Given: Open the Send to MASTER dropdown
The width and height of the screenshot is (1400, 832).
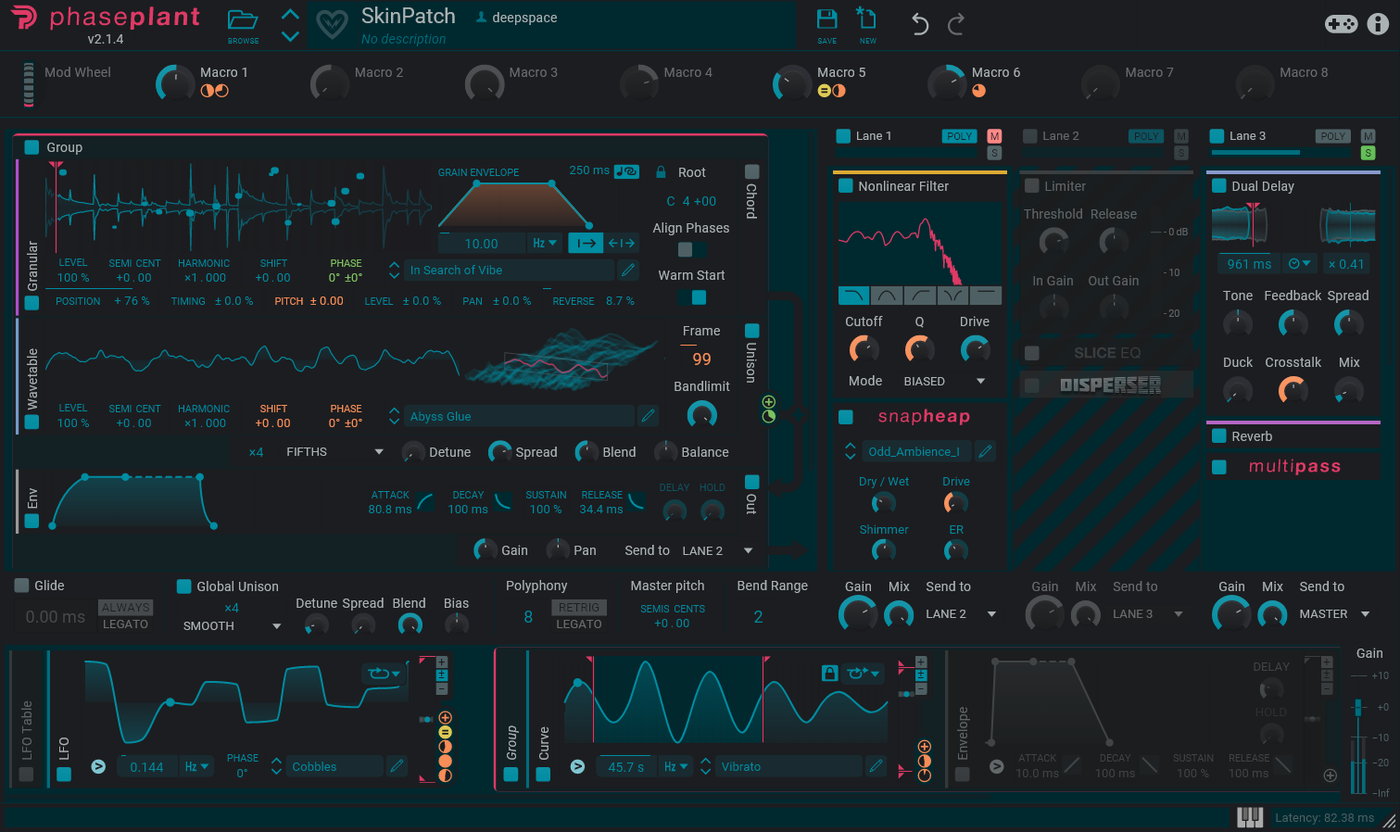Looking at the screenshot, I should 1336,614.
